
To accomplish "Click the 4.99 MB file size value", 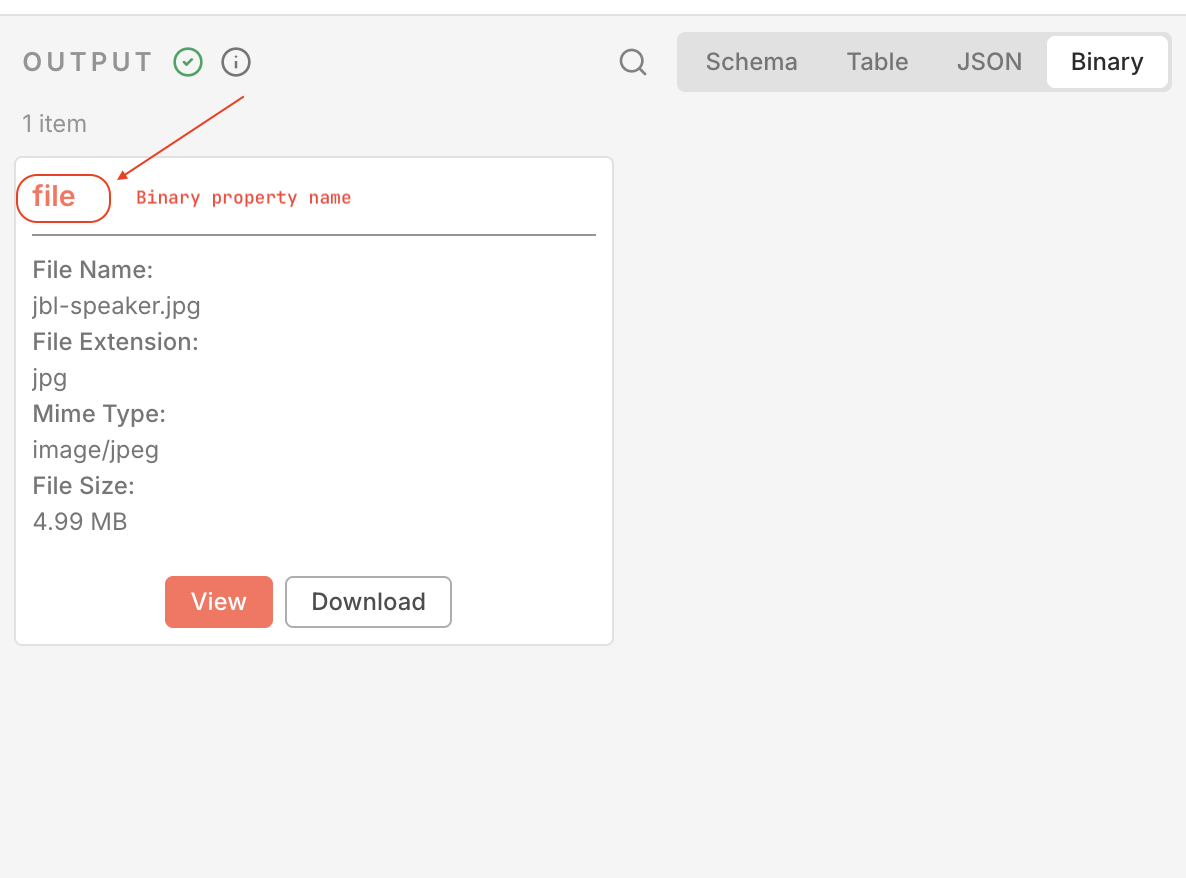I will coord(80,522).
